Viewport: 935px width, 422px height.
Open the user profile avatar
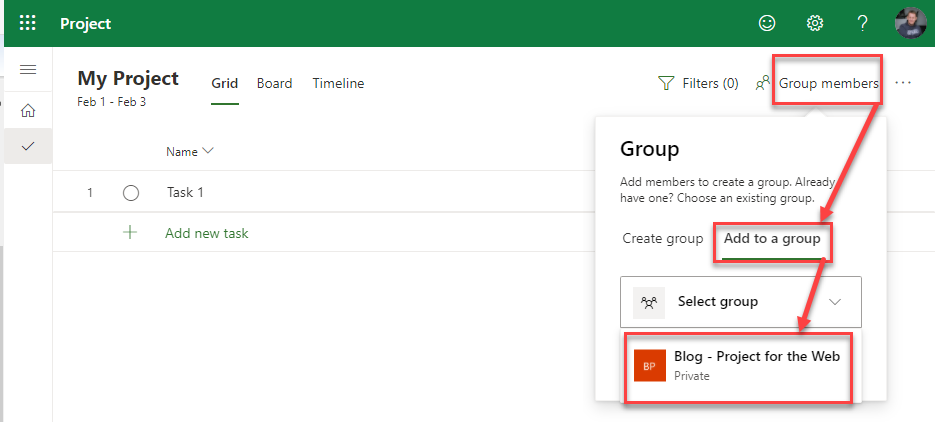point(910,23)
